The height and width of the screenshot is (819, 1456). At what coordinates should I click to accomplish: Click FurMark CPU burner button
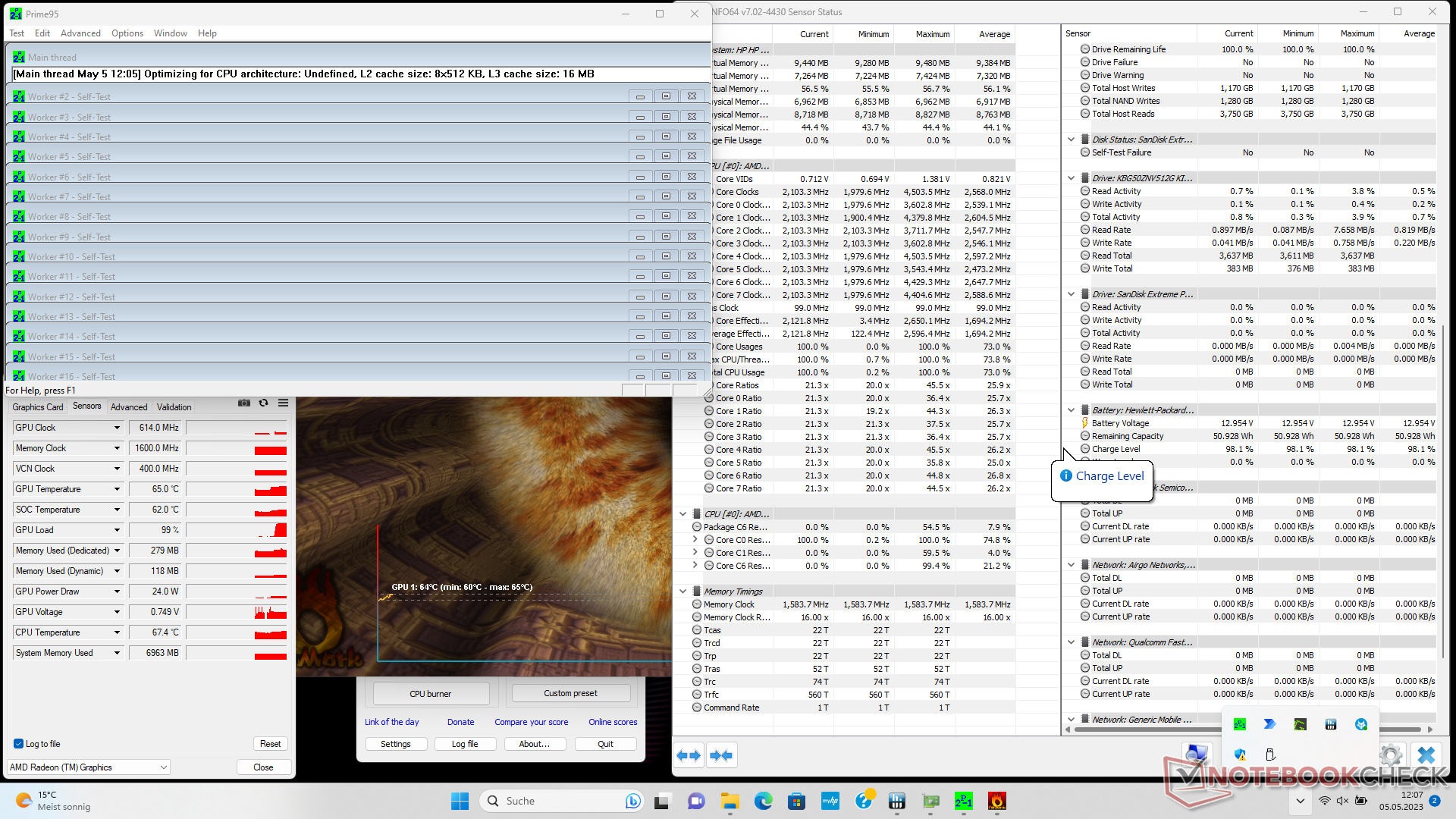click(430, 693)
